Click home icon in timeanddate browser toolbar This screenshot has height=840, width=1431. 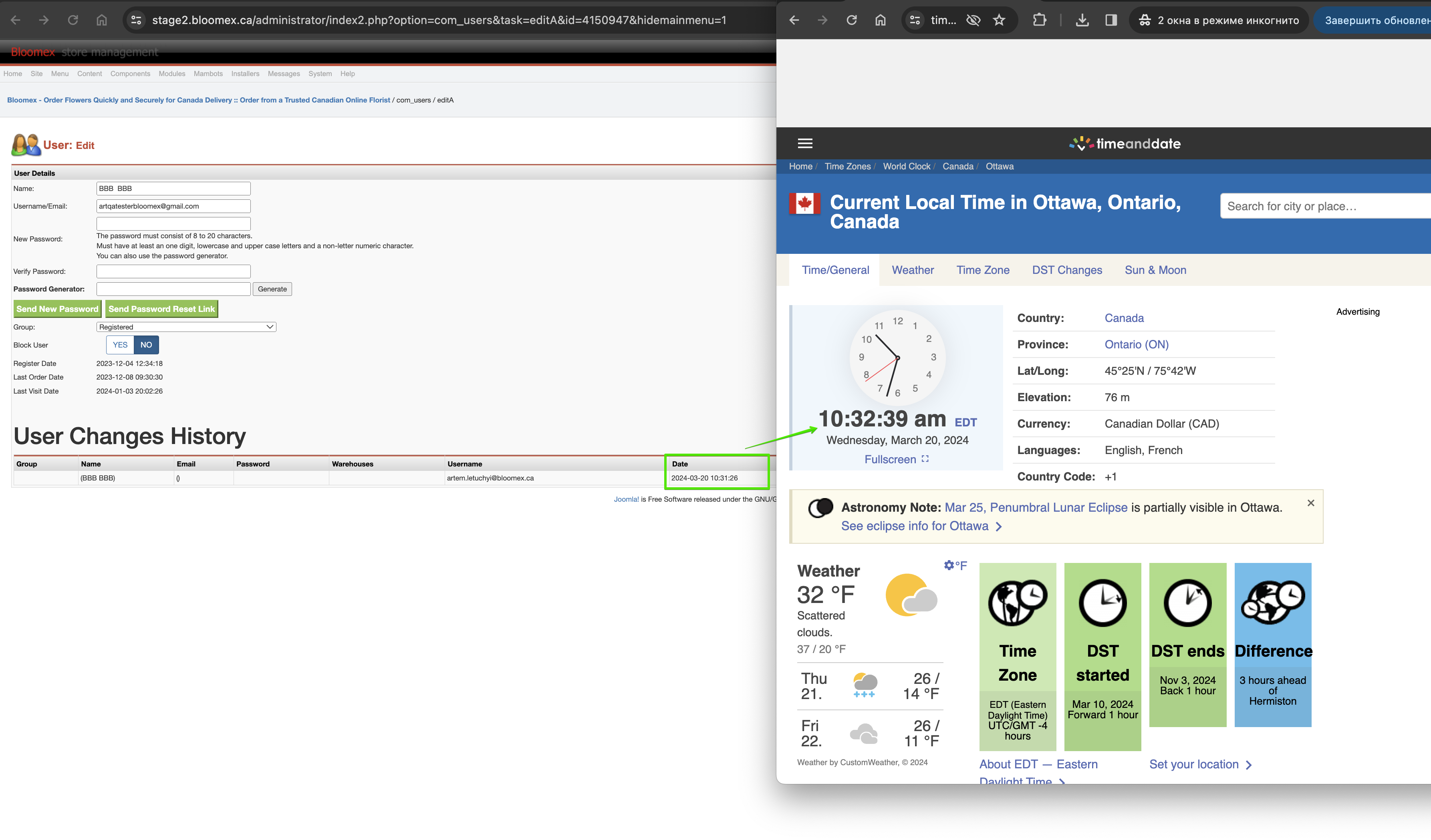click(x=880, y=20)
